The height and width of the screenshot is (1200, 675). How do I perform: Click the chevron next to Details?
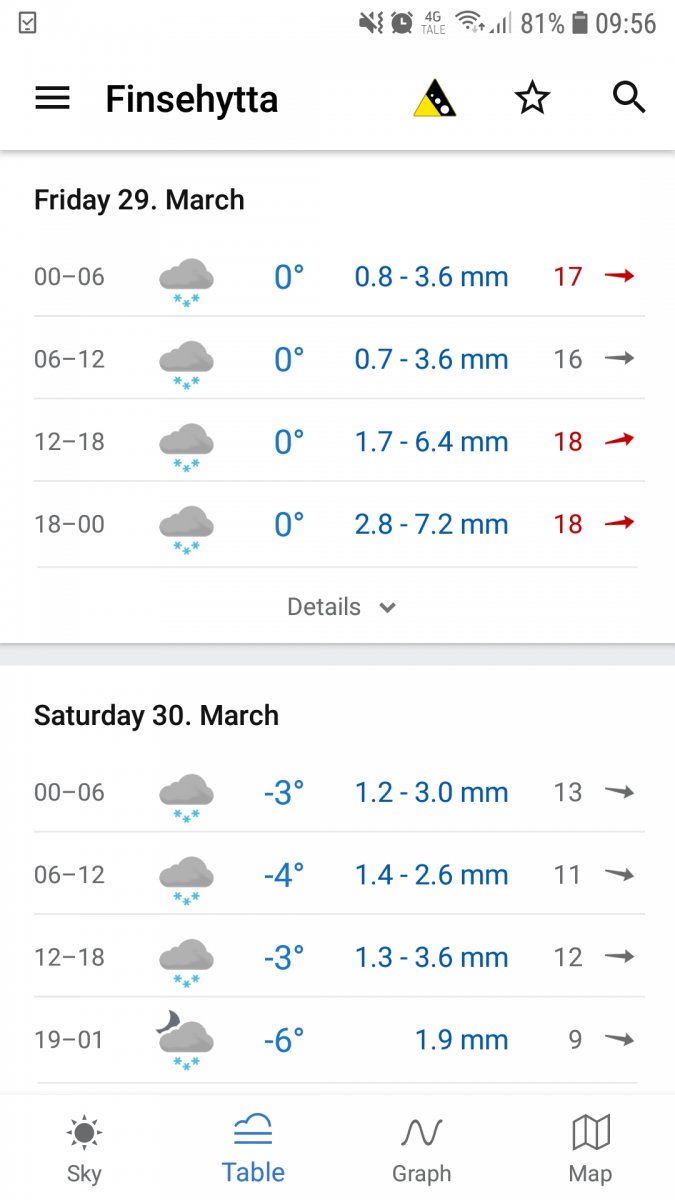pyautogui.click(x=388, y=608)
